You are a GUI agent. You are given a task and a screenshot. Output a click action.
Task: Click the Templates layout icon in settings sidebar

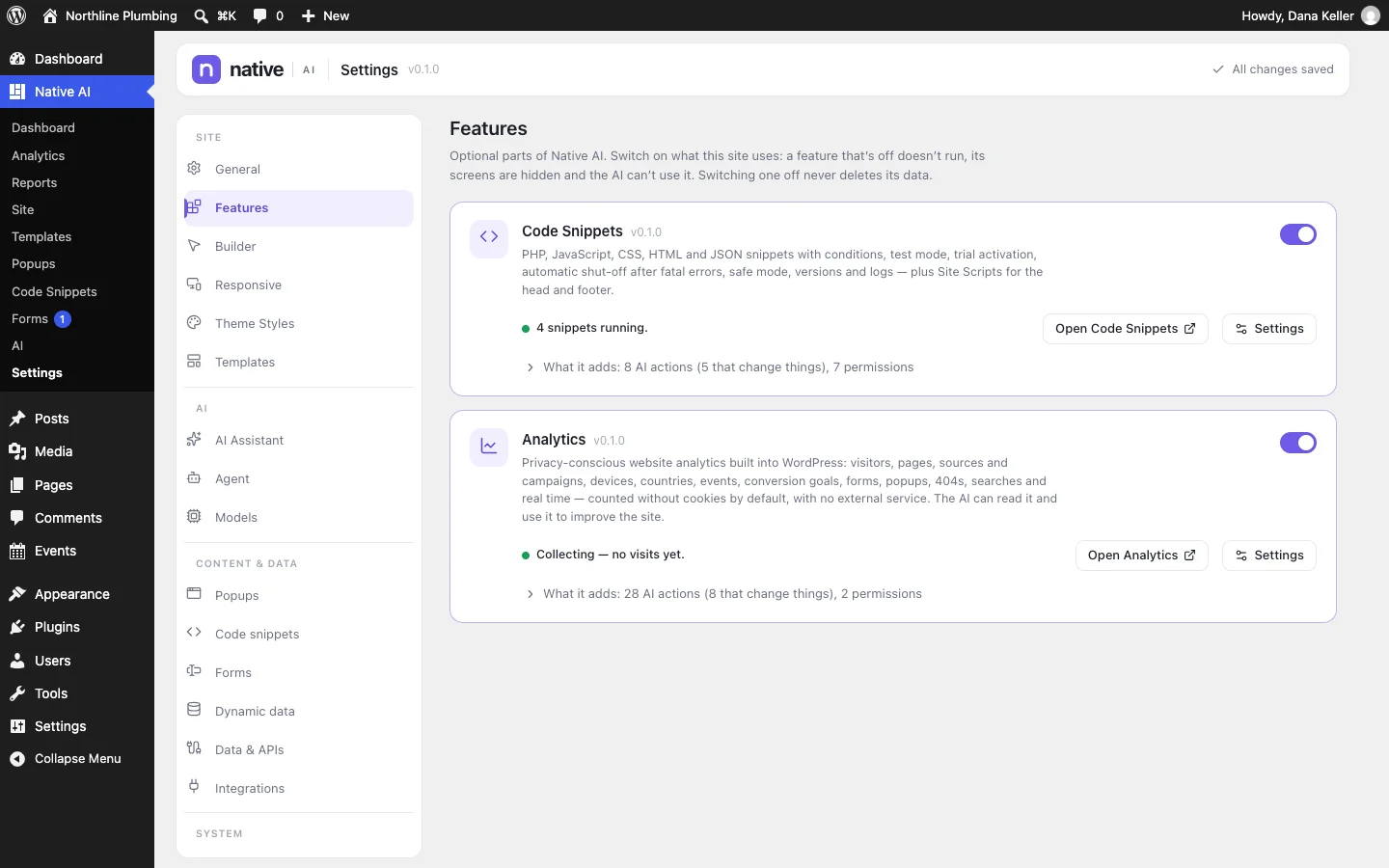[x=194, y=362]
